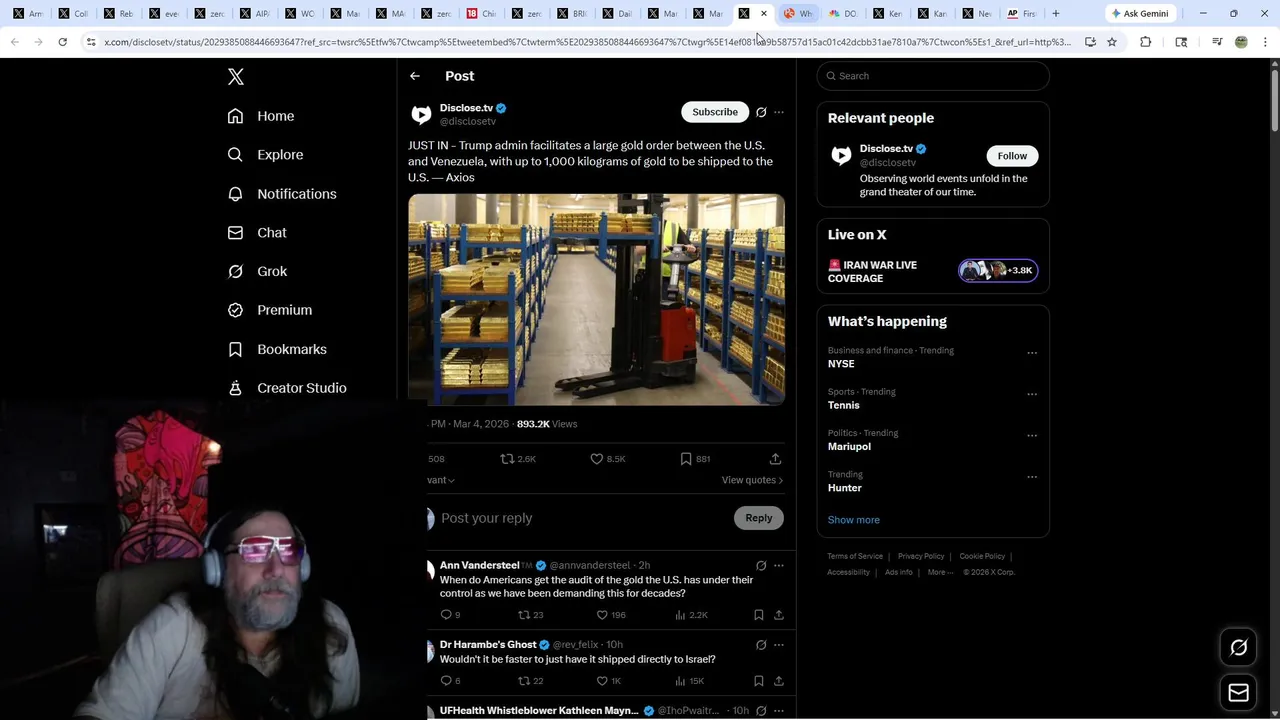The width and height of the screenshot is (1280, 720).
Task: Bookmark the post with 881 bookmarks
Action: click(x=695, y=459)
